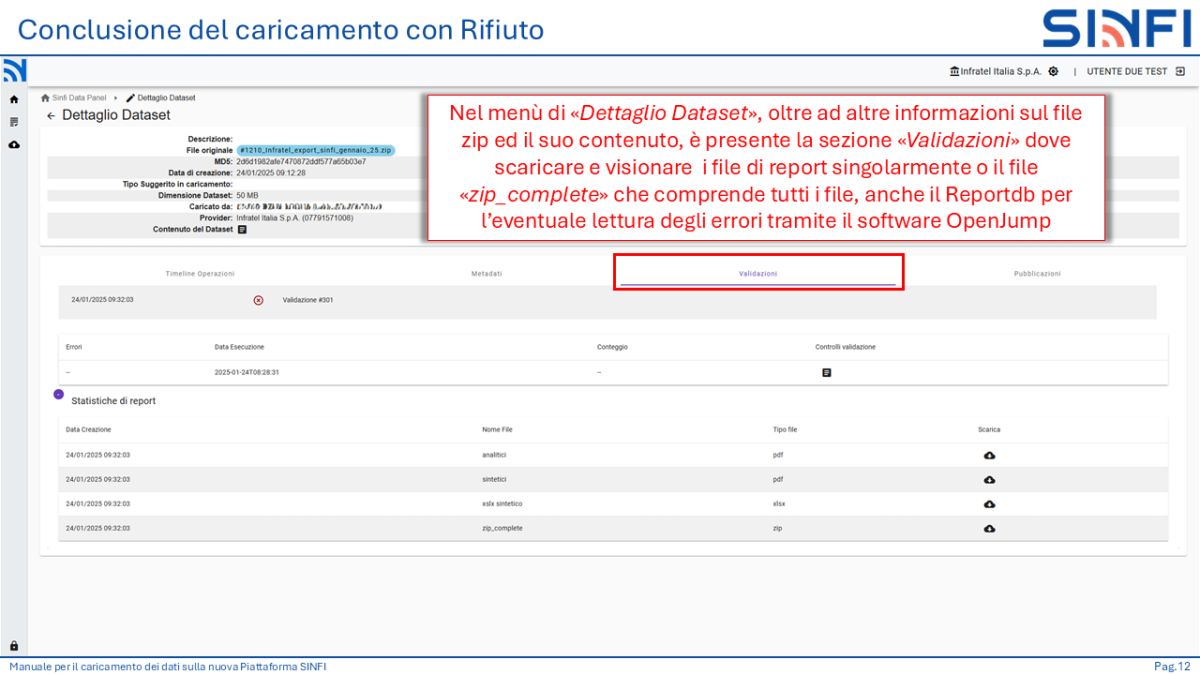Open the home page from the sidebar
Screen dimensions: 1200x675
tap(14, 99)
